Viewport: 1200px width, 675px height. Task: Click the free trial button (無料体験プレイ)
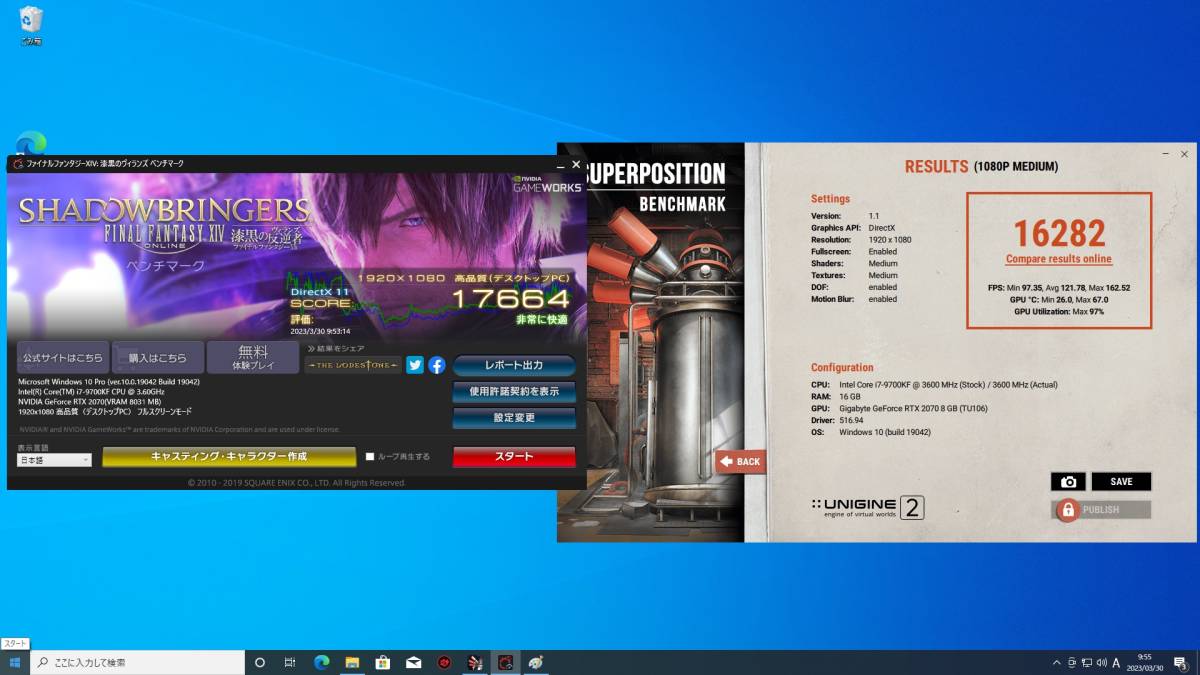click(253, 357)
